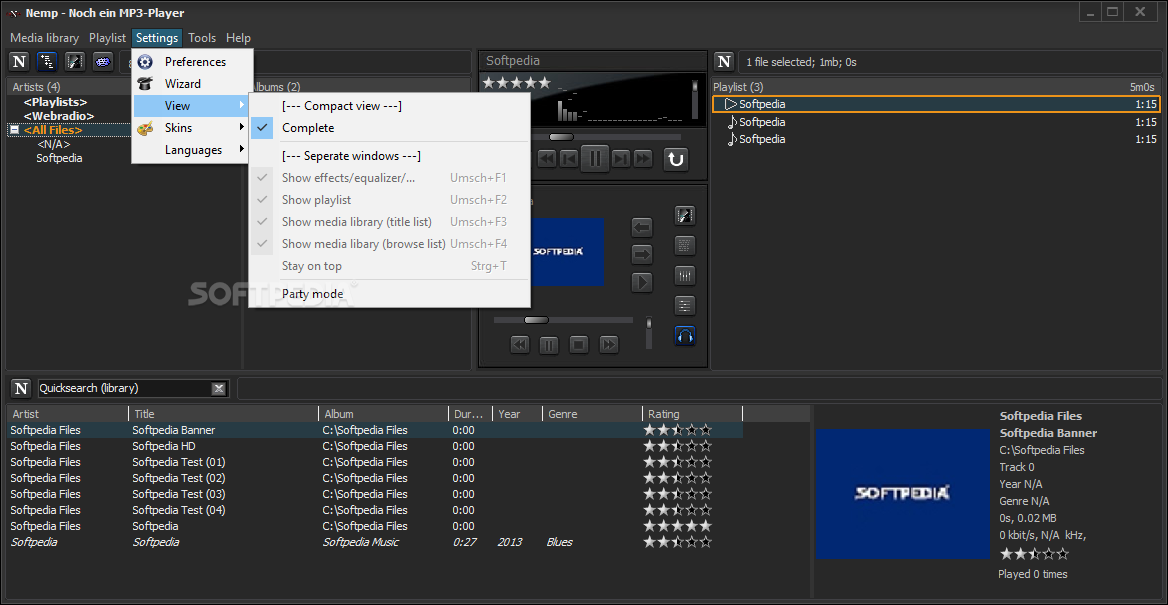Screen dimensions: 1168x605
Task: Enable Stay on top
Action: [x=390, y=266]
